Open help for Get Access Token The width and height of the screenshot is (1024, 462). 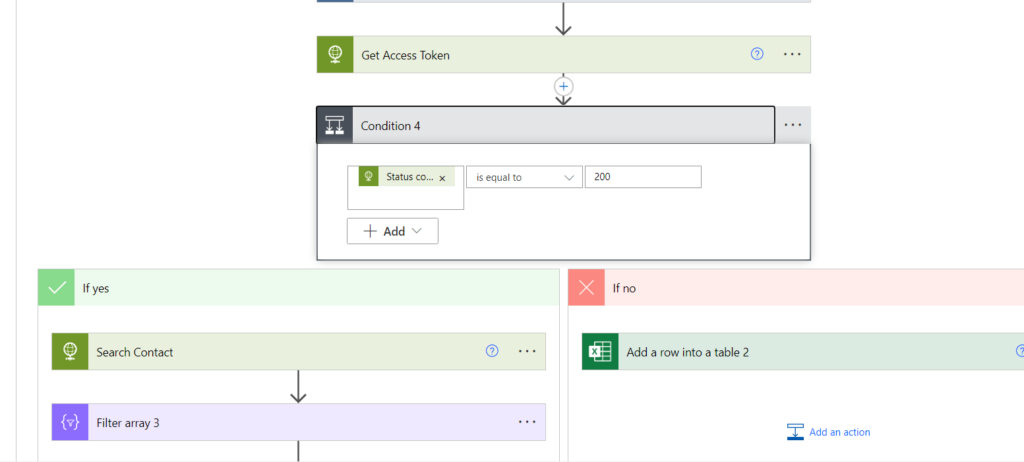(x=757, y=55)
